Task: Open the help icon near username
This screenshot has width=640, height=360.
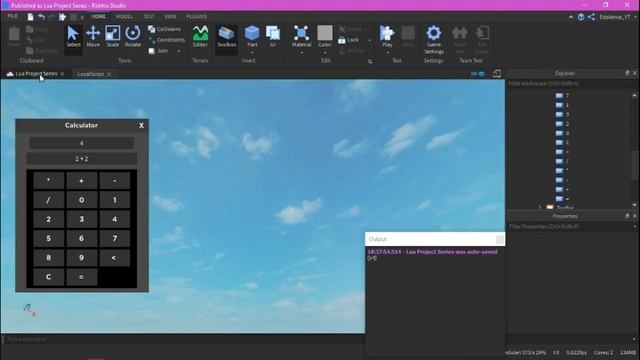Action: point(581,17)
